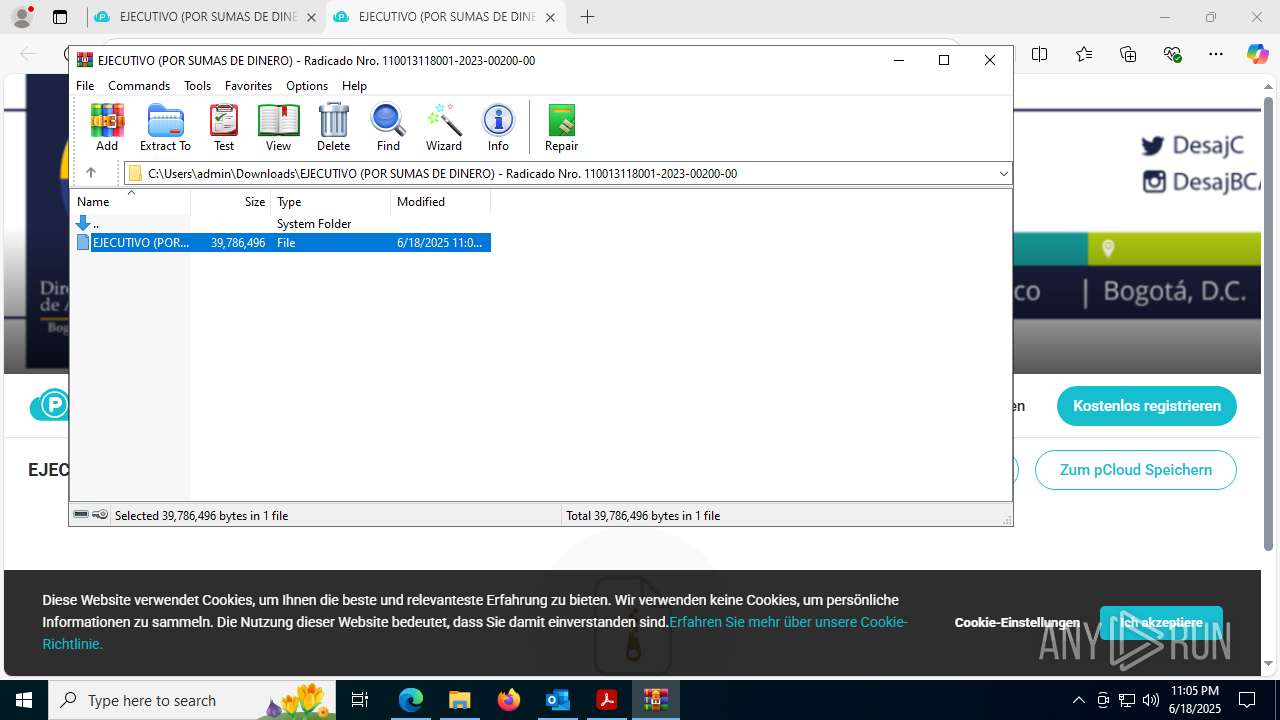Open the File menu
1280x720 pixels.
click(85, 86)
